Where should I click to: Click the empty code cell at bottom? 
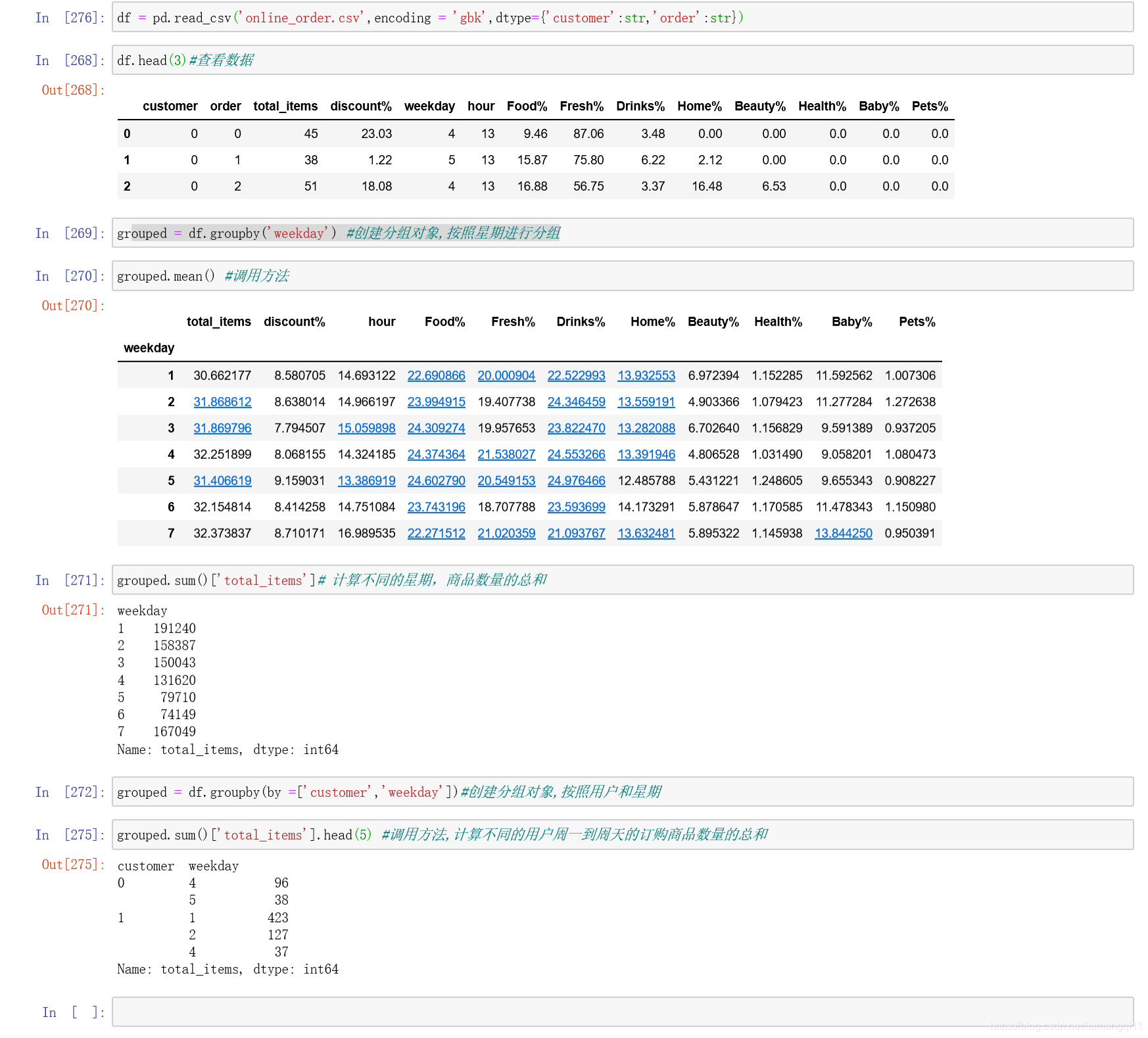point(622,1012)
